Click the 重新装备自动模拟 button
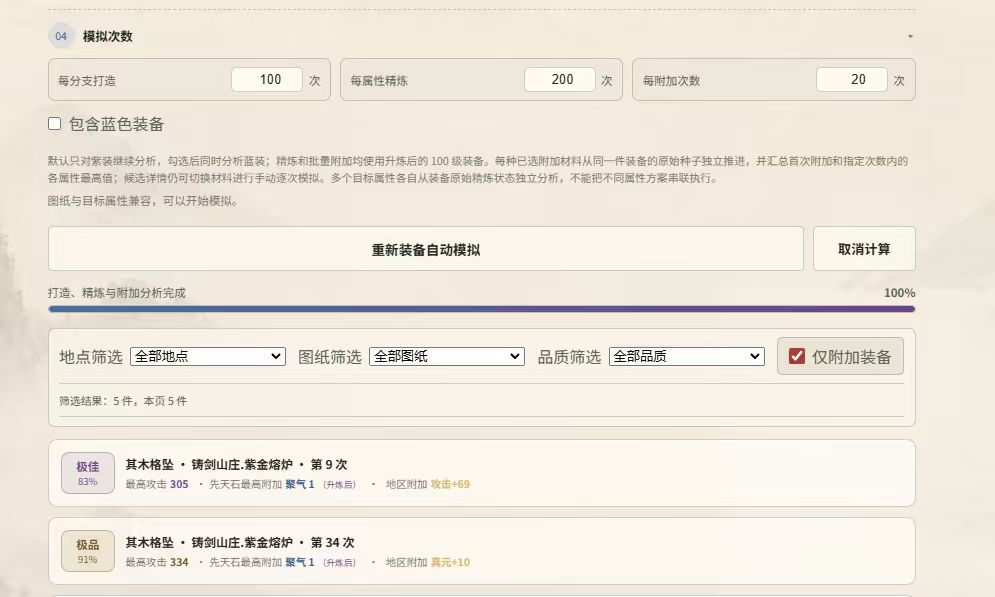 tap(426, 249)
